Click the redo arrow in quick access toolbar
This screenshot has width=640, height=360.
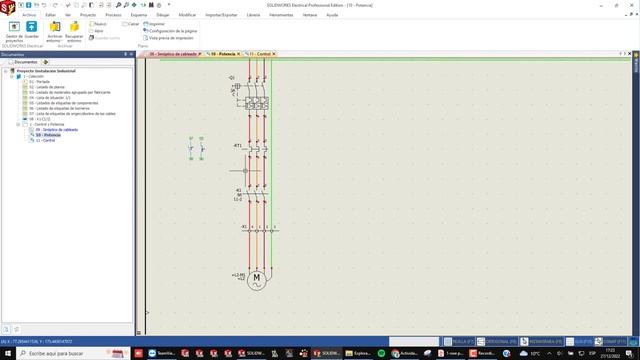click(55, 5)
